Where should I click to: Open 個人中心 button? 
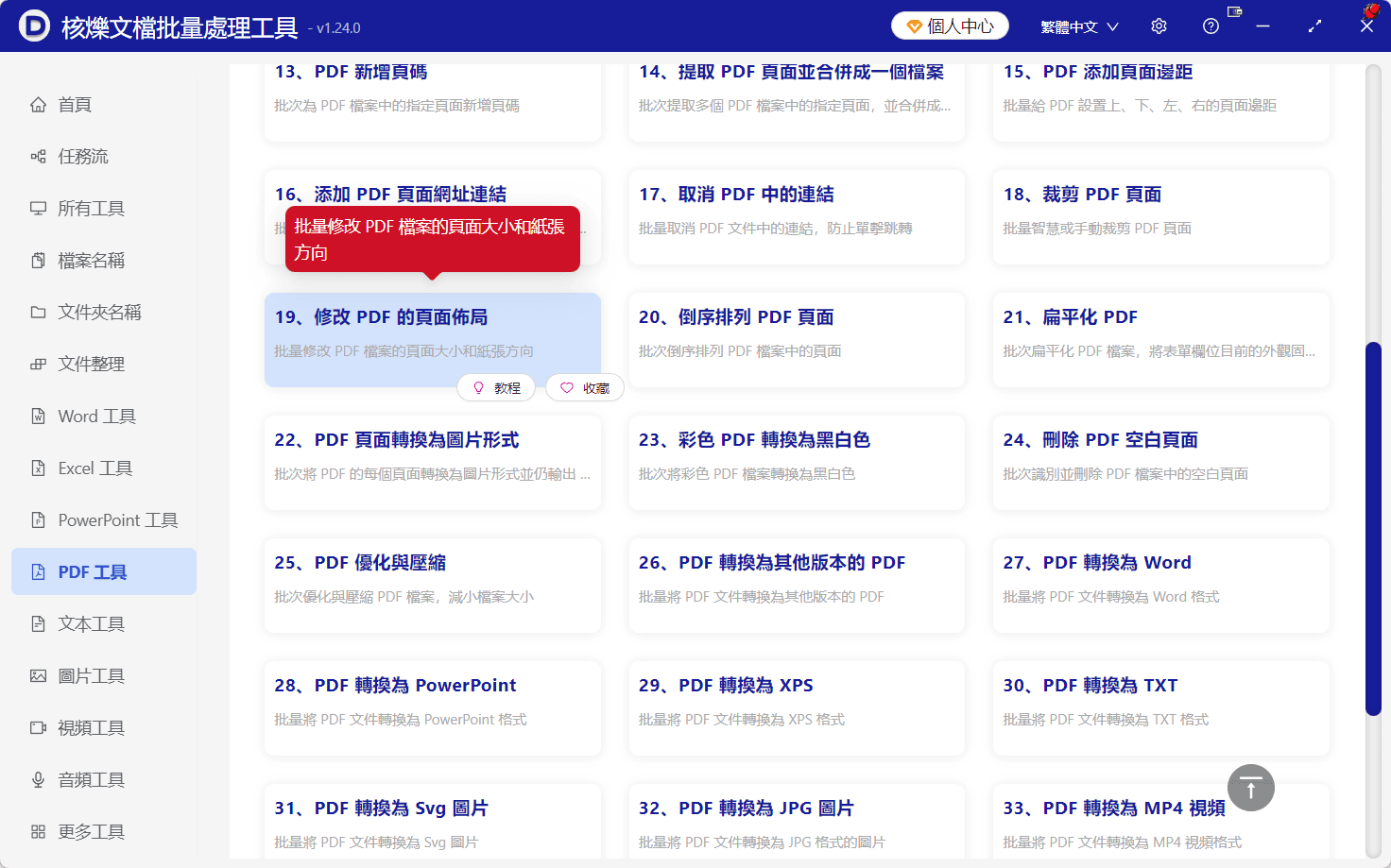point(950,26)
